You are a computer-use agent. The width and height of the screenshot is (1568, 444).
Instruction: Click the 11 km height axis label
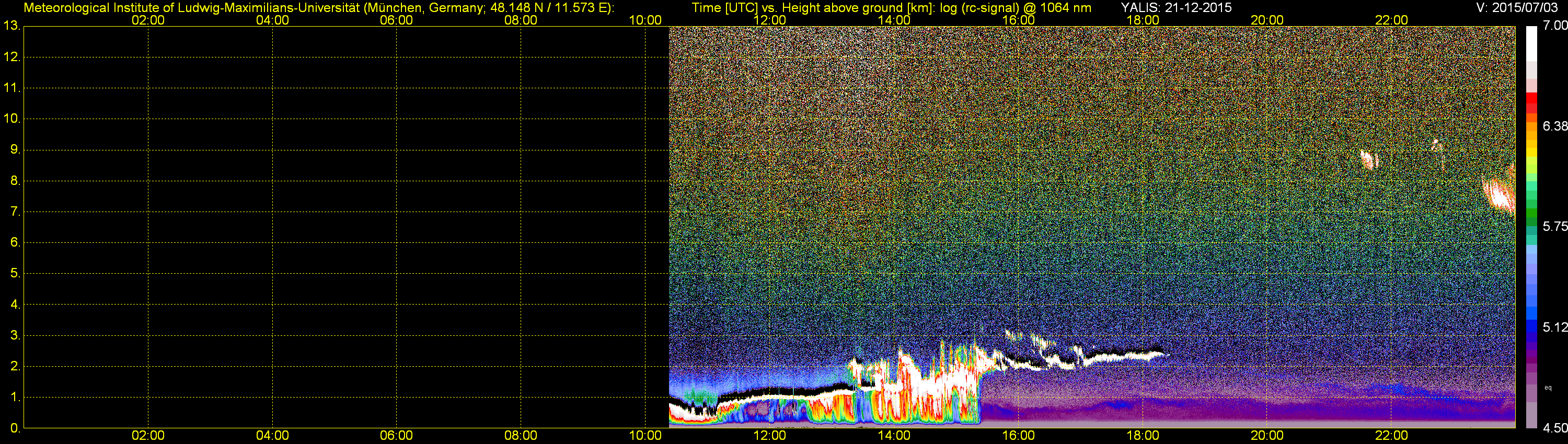click(x=11, y=88)
